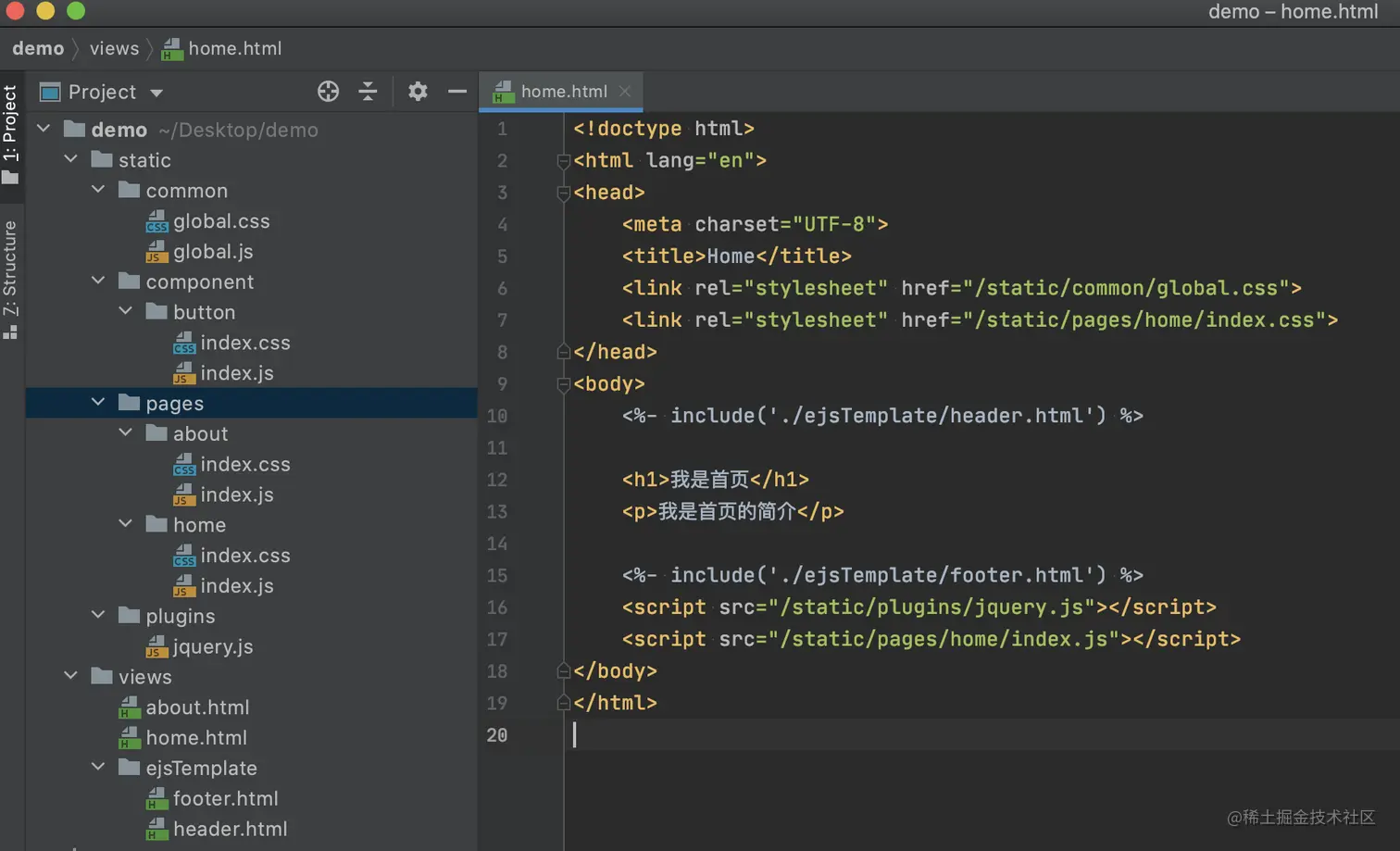The image size is (1400, 851).
Task: Click the collapse all icon in Project panel
Action: point(368,91)
